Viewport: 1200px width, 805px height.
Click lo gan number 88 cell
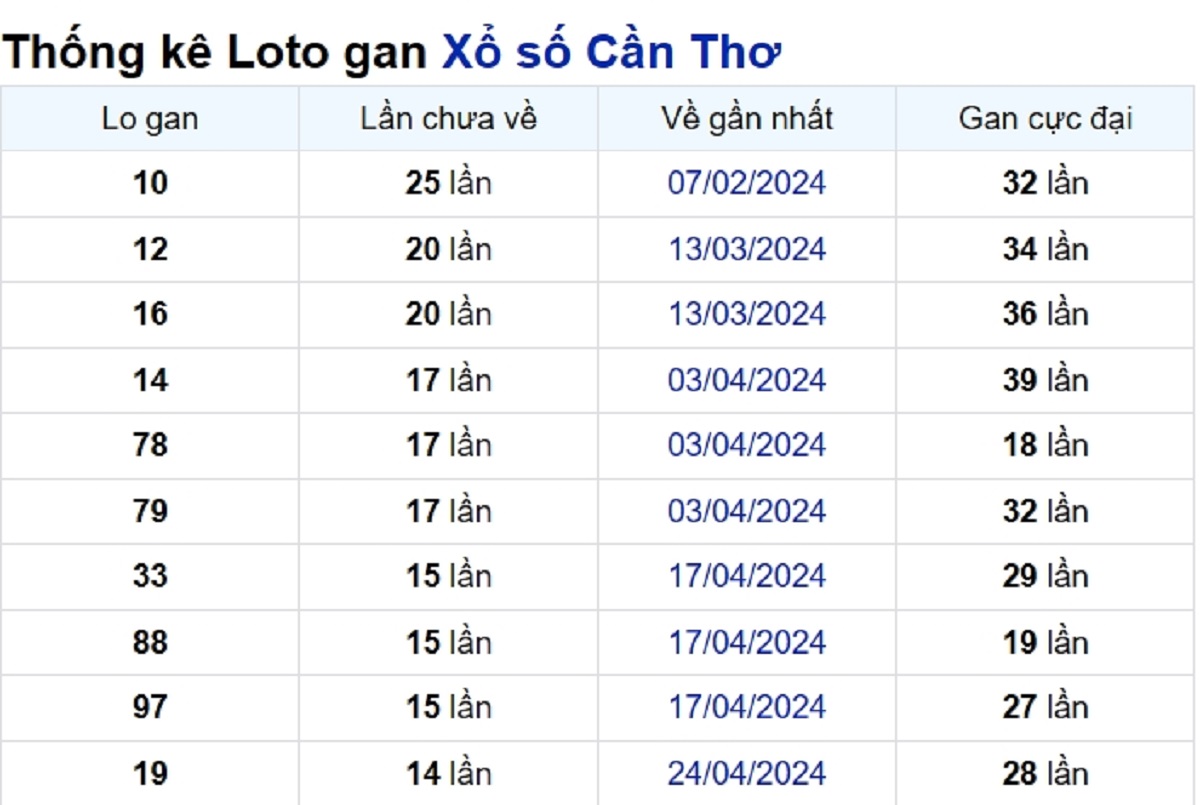click(150, 642)
